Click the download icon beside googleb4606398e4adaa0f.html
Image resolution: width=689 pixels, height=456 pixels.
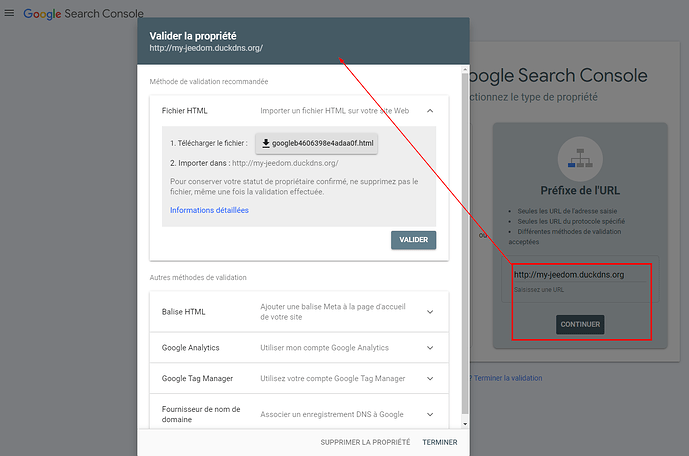click(x=265, y=143)
